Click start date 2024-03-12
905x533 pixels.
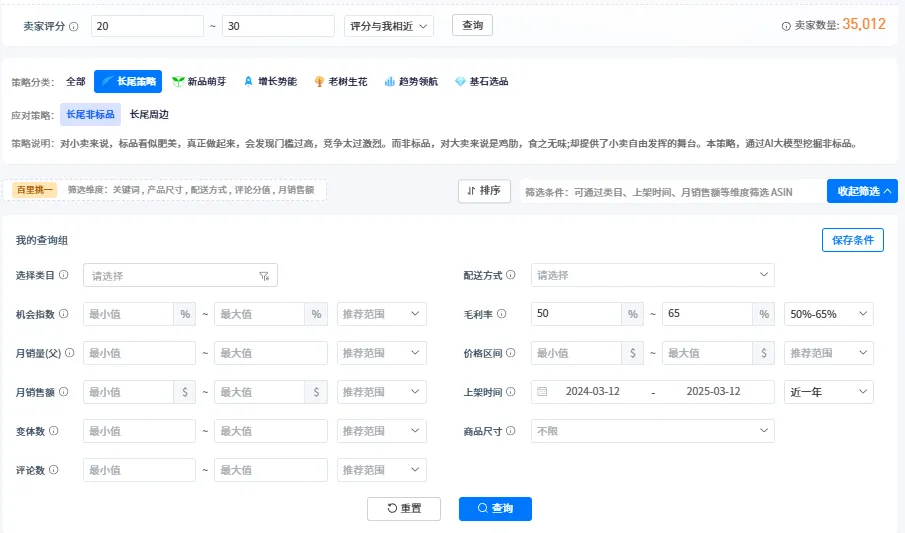pyautogui.click(x=593, y=392)
